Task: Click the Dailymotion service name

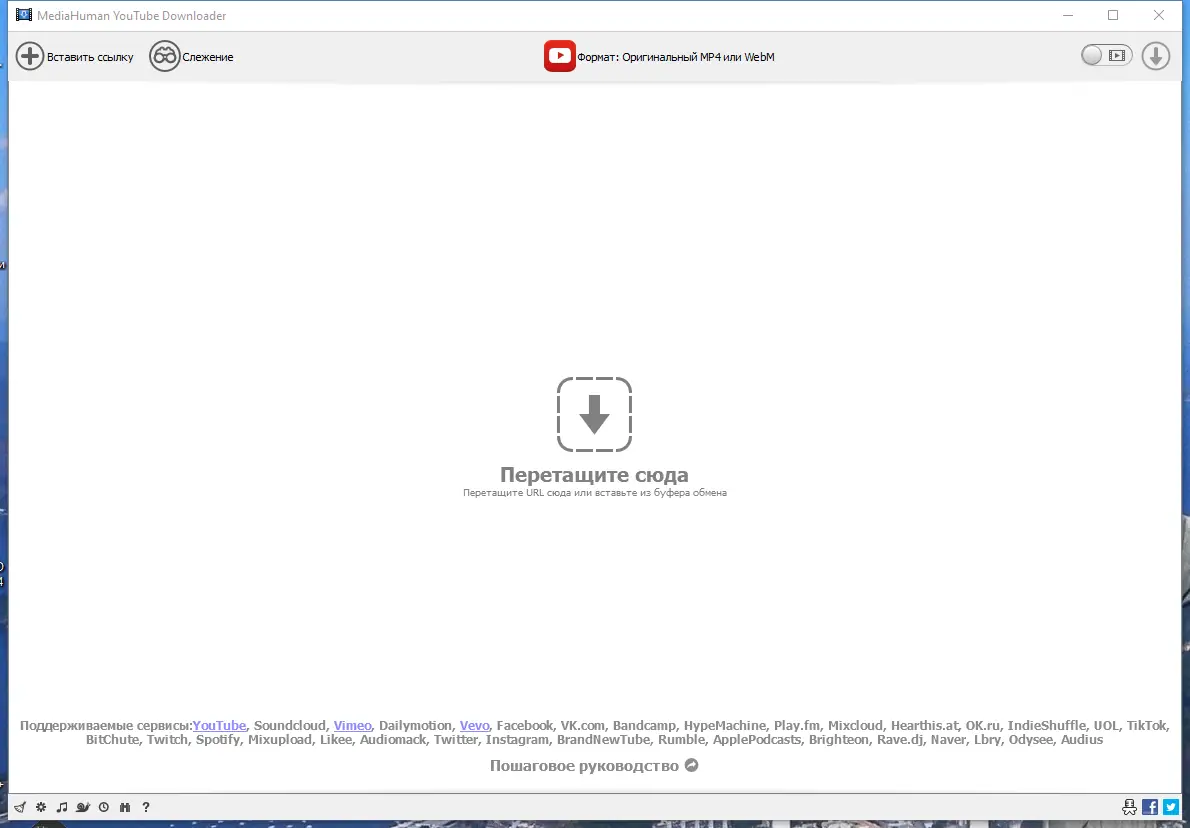Action: click(x=415, y=726)
